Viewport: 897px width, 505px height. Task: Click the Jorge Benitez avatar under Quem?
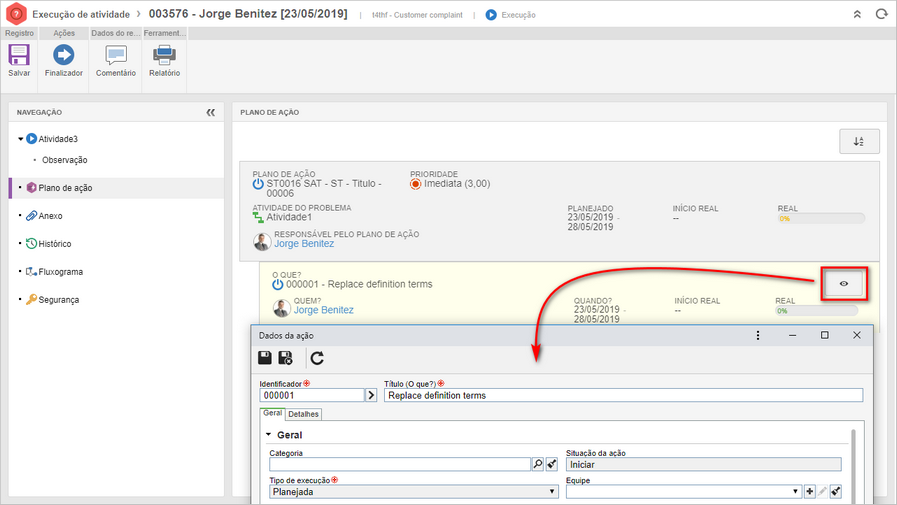[281, 308]
